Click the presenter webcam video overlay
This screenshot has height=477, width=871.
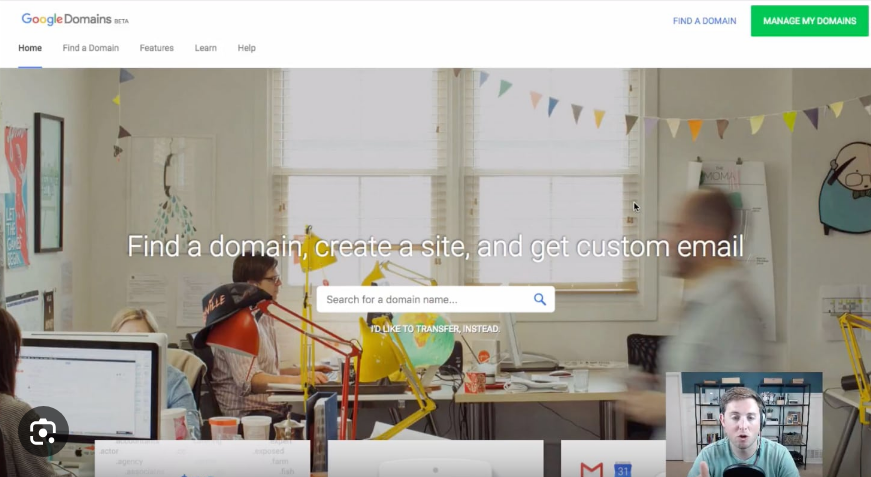[x=744, y=425]
